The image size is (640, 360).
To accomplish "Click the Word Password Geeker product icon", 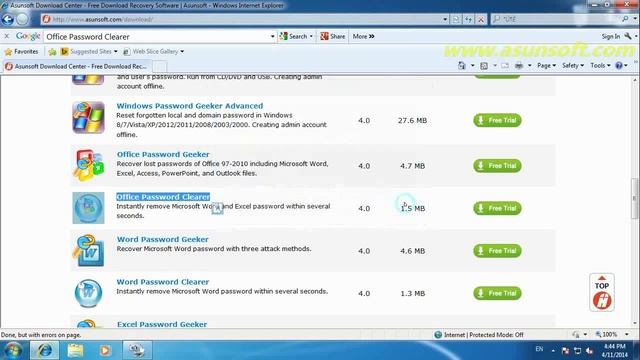I will pos(88,250).
